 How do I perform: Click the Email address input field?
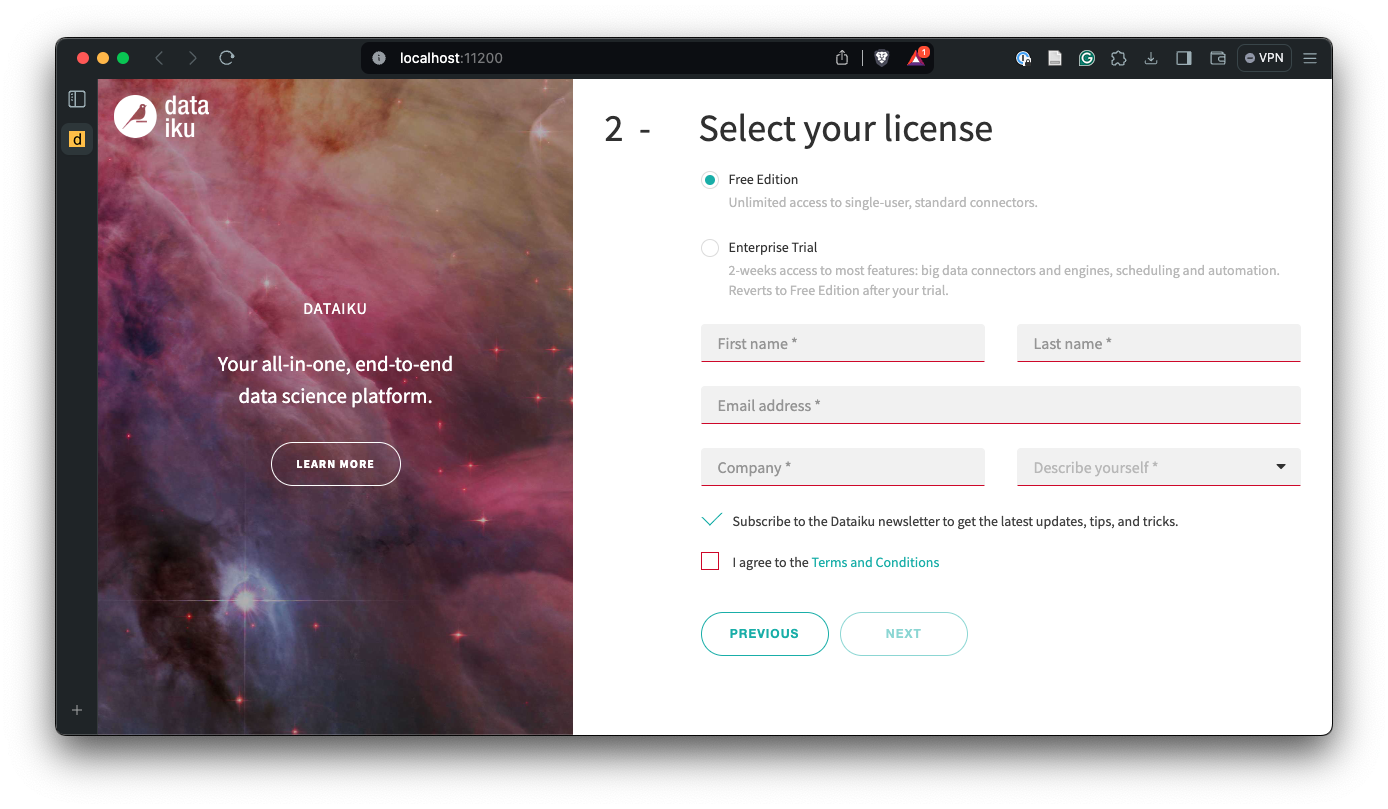[x=1000, y=405]
